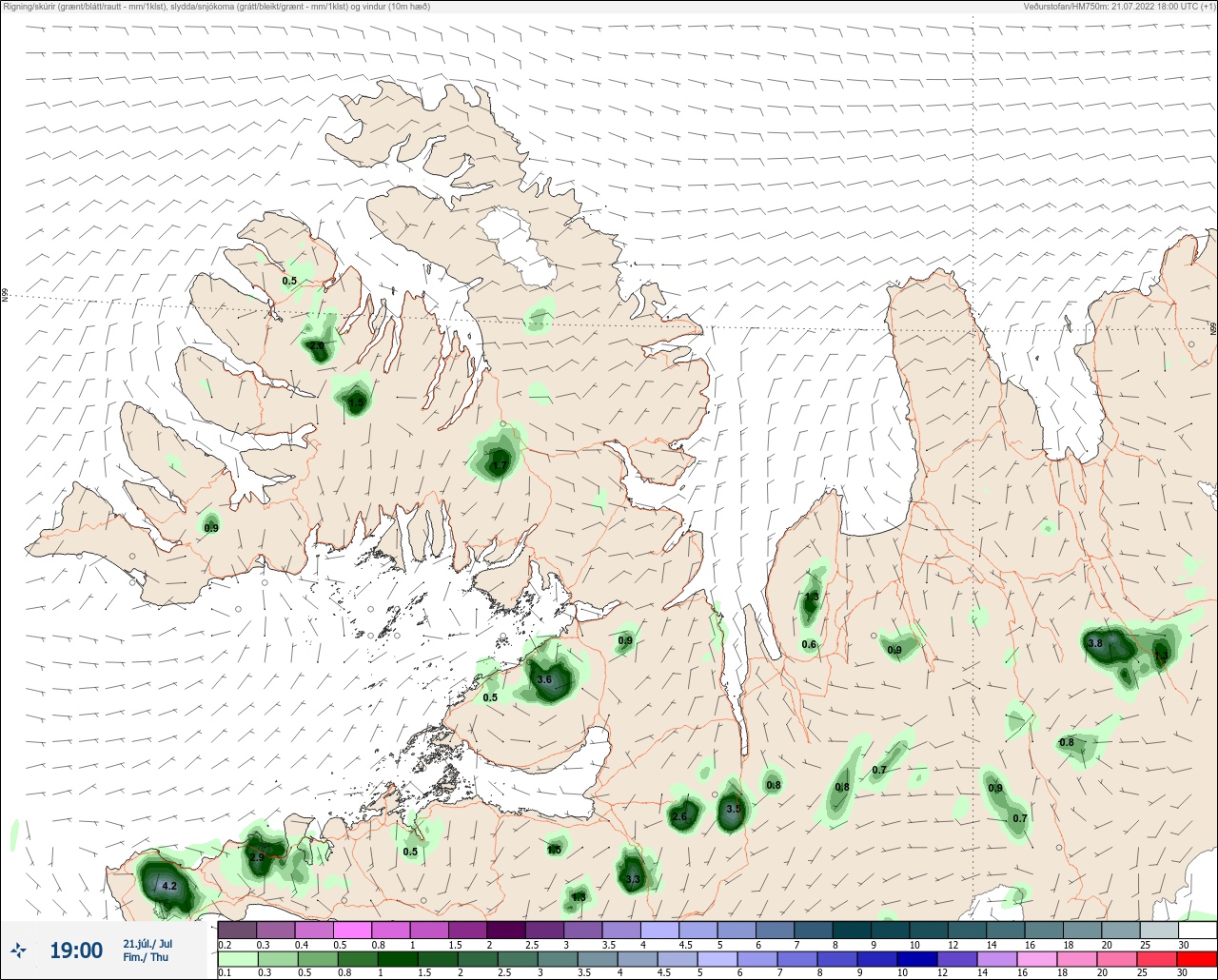The height and width of the screenshot is (980, 1218).
Task: Pick the darkest purple swatch above 2 in the upper legend
Action: (506, 930)
